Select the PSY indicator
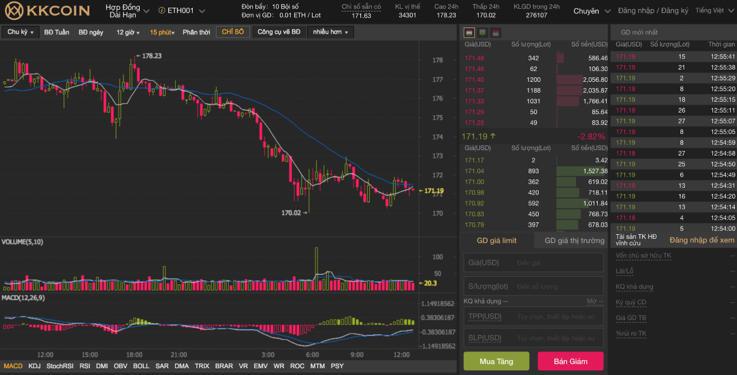Screen dimensions: 737x375 (x=337, y=366)
